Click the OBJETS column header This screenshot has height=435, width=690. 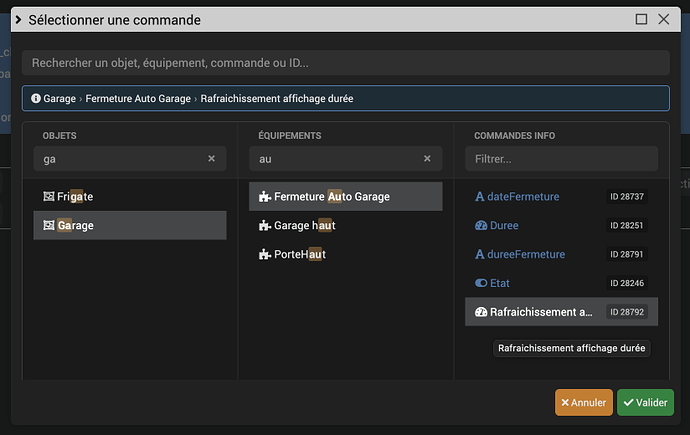[x=59, y=135]
